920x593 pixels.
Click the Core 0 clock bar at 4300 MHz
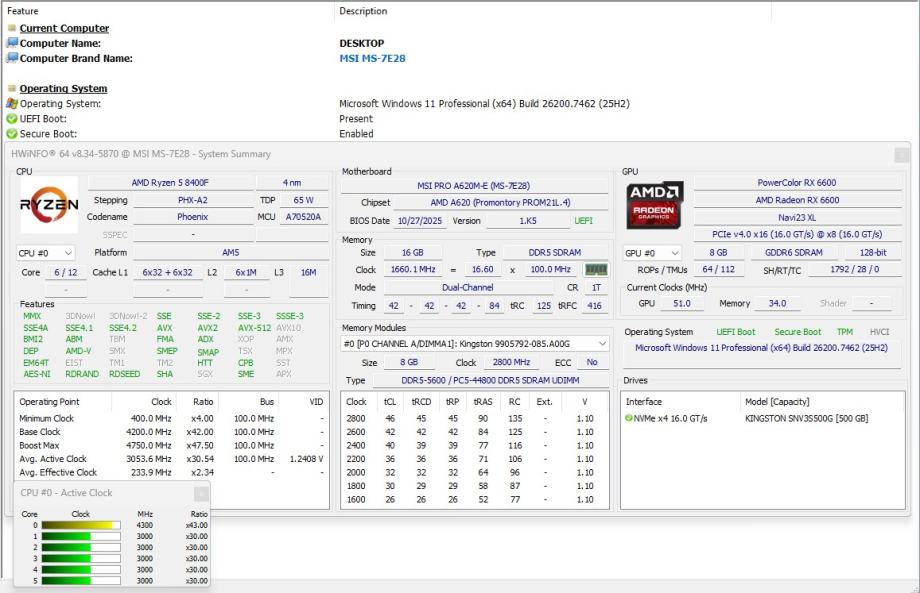[x=81, y=525]
